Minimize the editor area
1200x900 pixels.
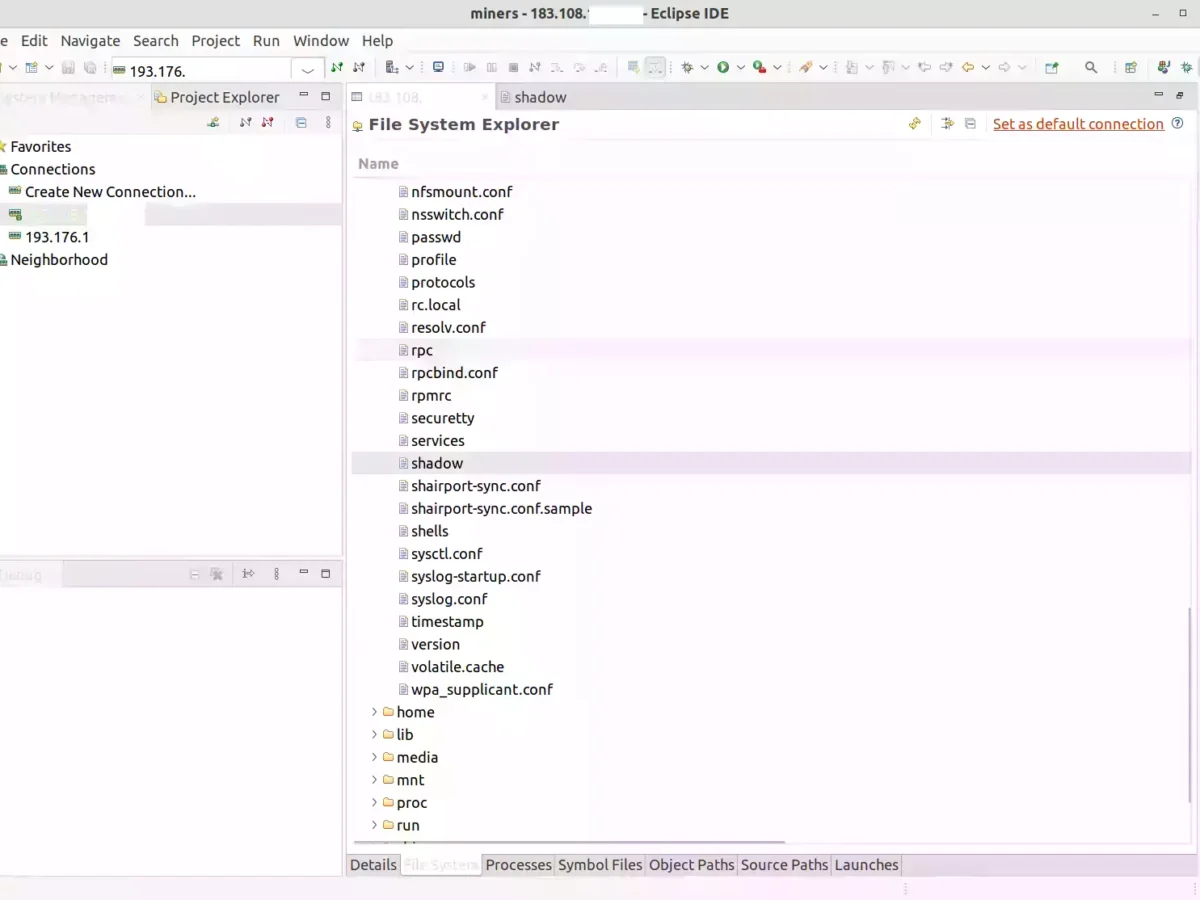(1158, 95)
